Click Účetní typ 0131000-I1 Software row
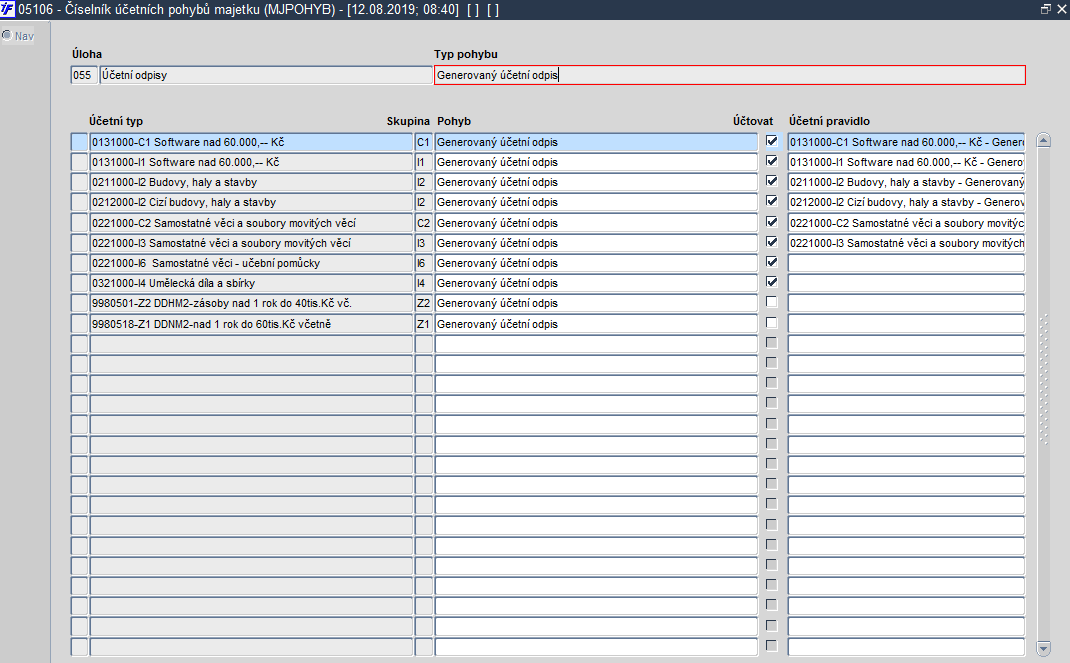Viewport: 1070px width, 663px height. pyautogui.click(x=251, y=162)
